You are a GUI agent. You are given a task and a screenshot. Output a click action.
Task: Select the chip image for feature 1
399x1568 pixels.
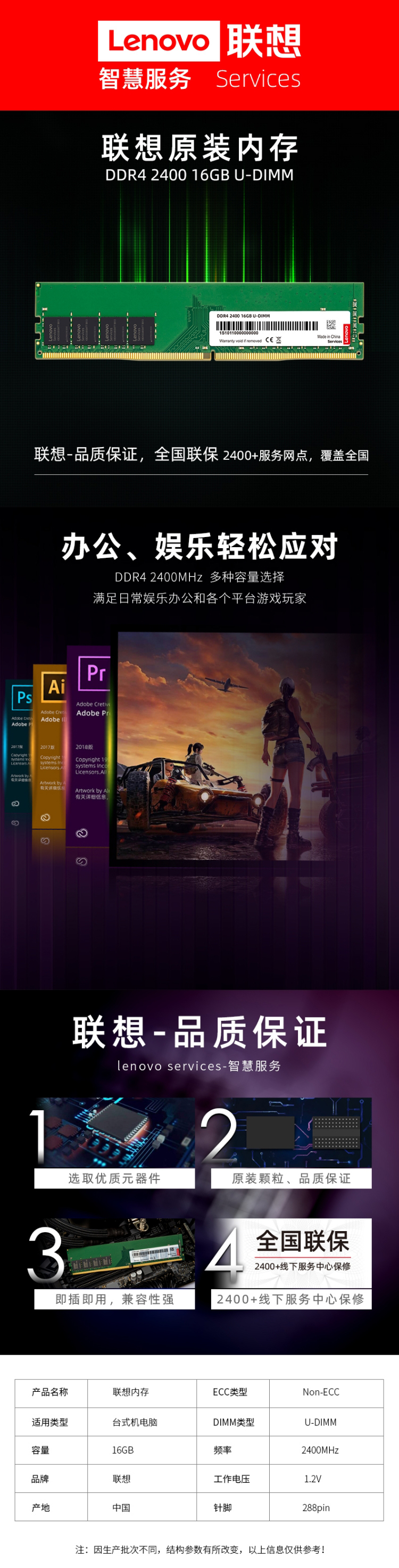(x=115, y=1132)
